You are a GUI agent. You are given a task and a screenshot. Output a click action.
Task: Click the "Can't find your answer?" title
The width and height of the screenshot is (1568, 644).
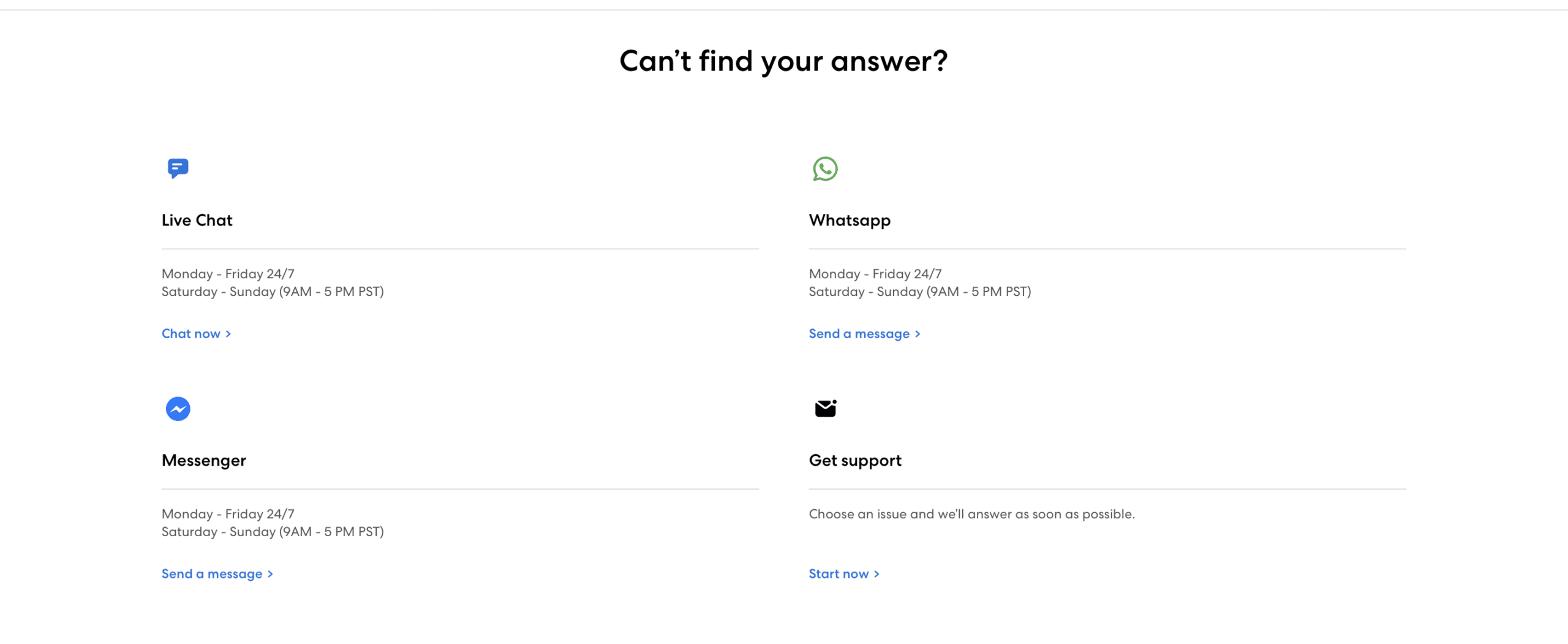click(783, 61)
